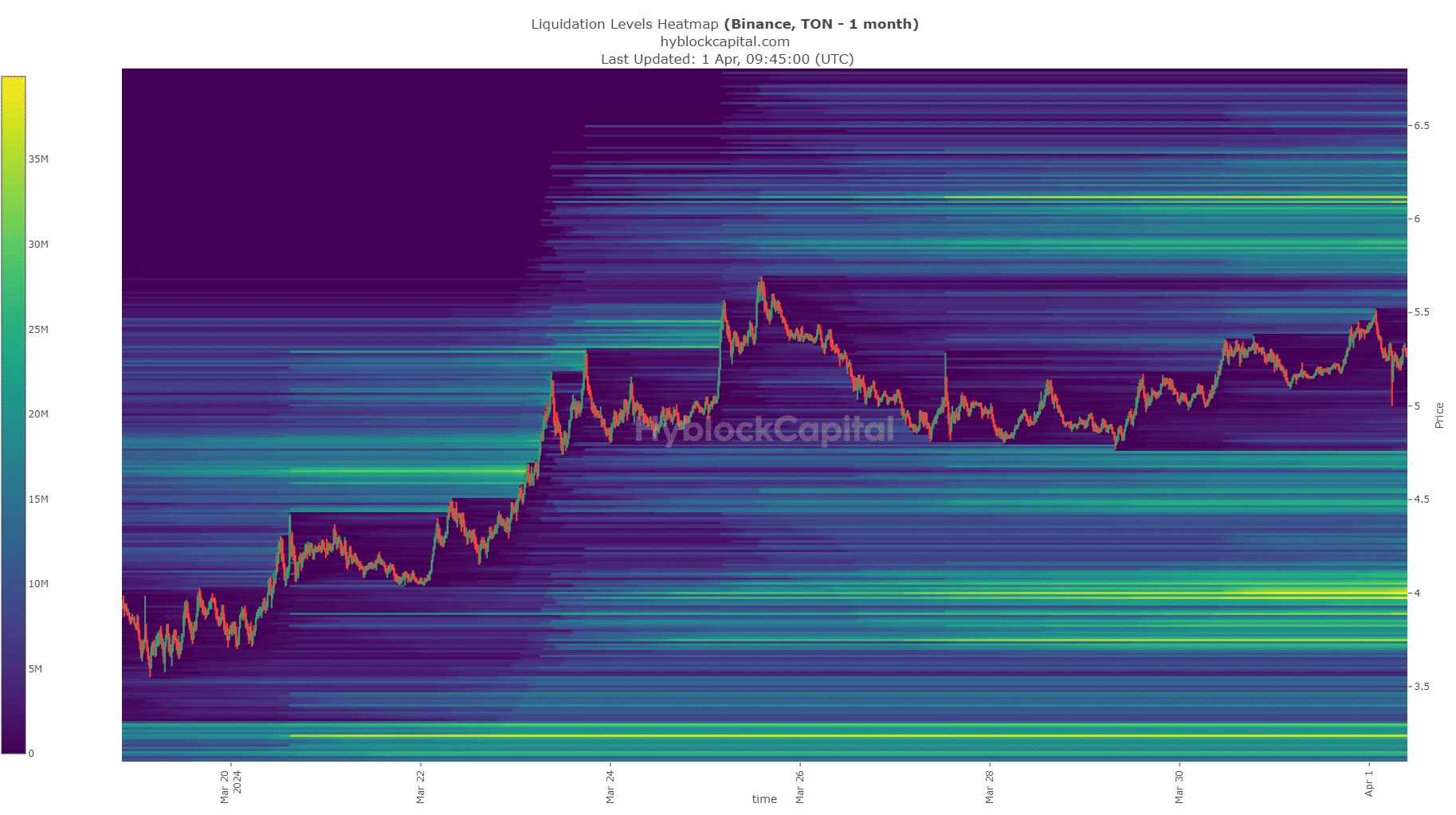Click the 4.5 price axis tick

tap(1422, 500)
